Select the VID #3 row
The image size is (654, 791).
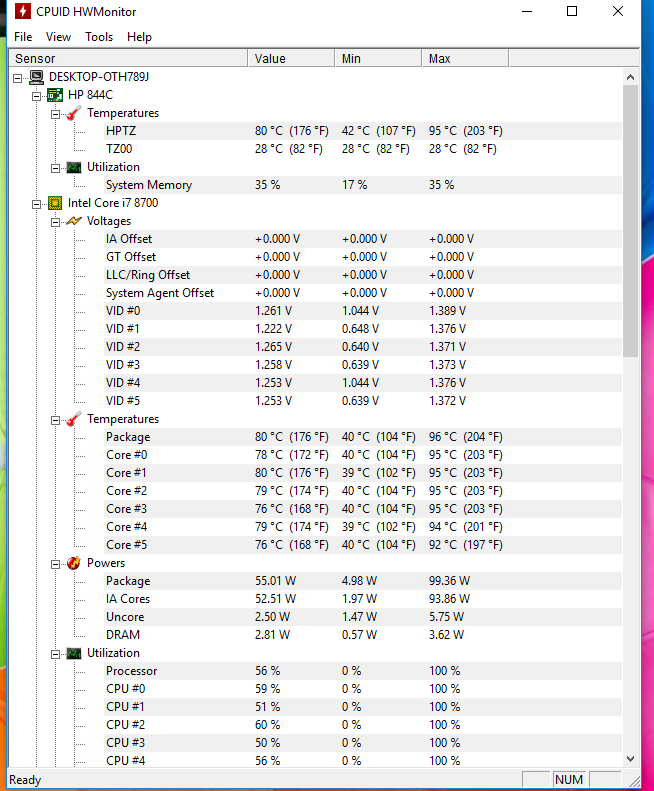362,365
